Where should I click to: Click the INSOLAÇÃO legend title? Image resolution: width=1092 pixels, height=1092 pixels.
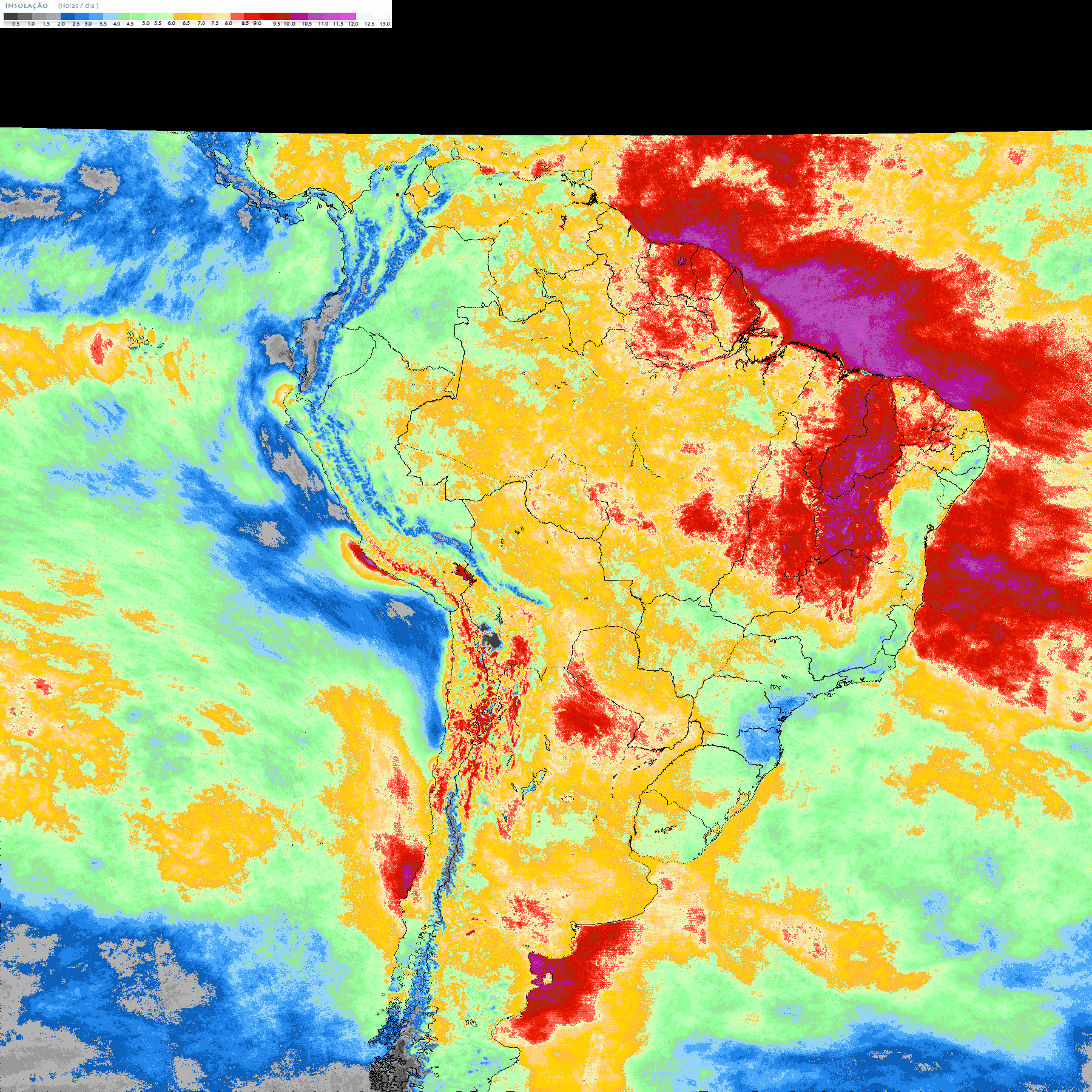pos(27,5)
